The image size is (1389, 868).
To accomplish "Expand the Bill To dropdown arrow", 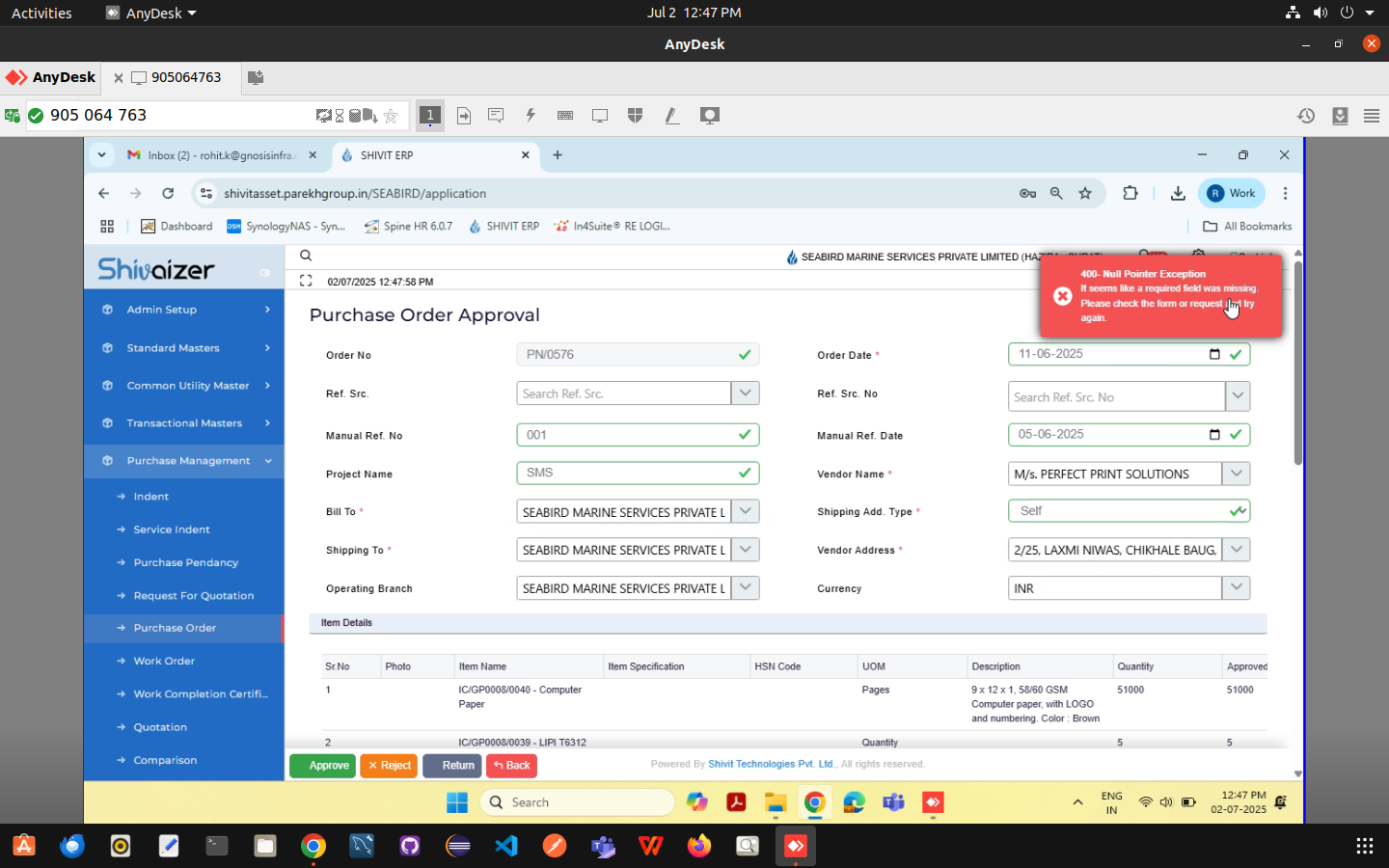I will tap(745, 511).
